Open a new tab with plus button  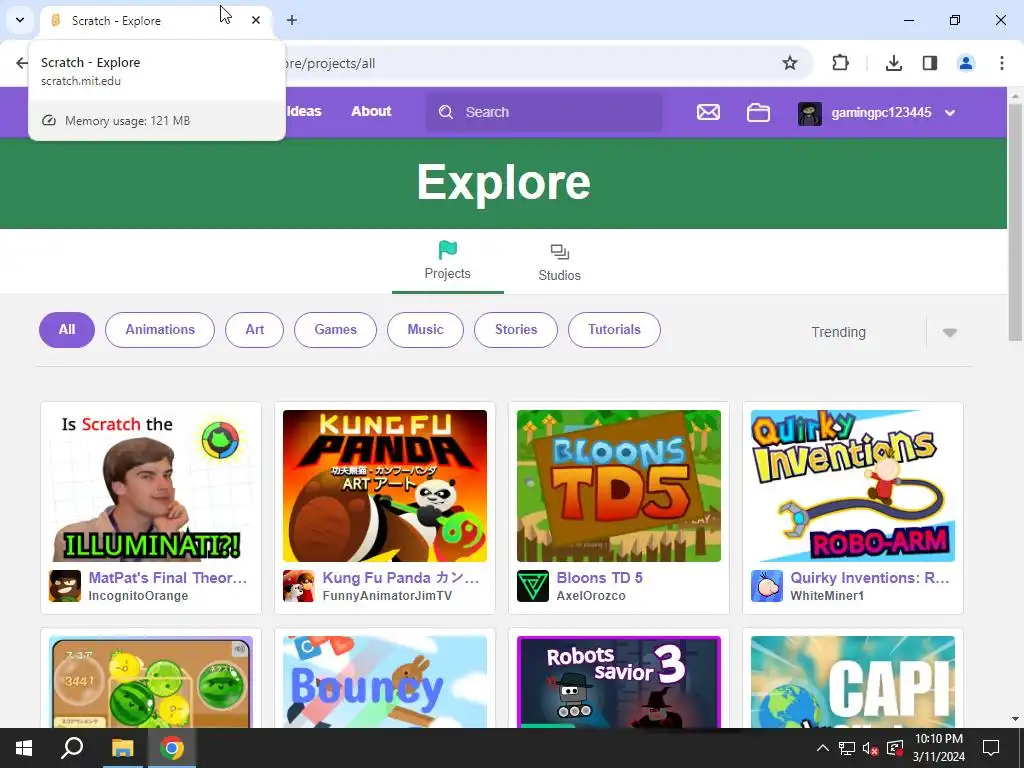pos(292,20)
